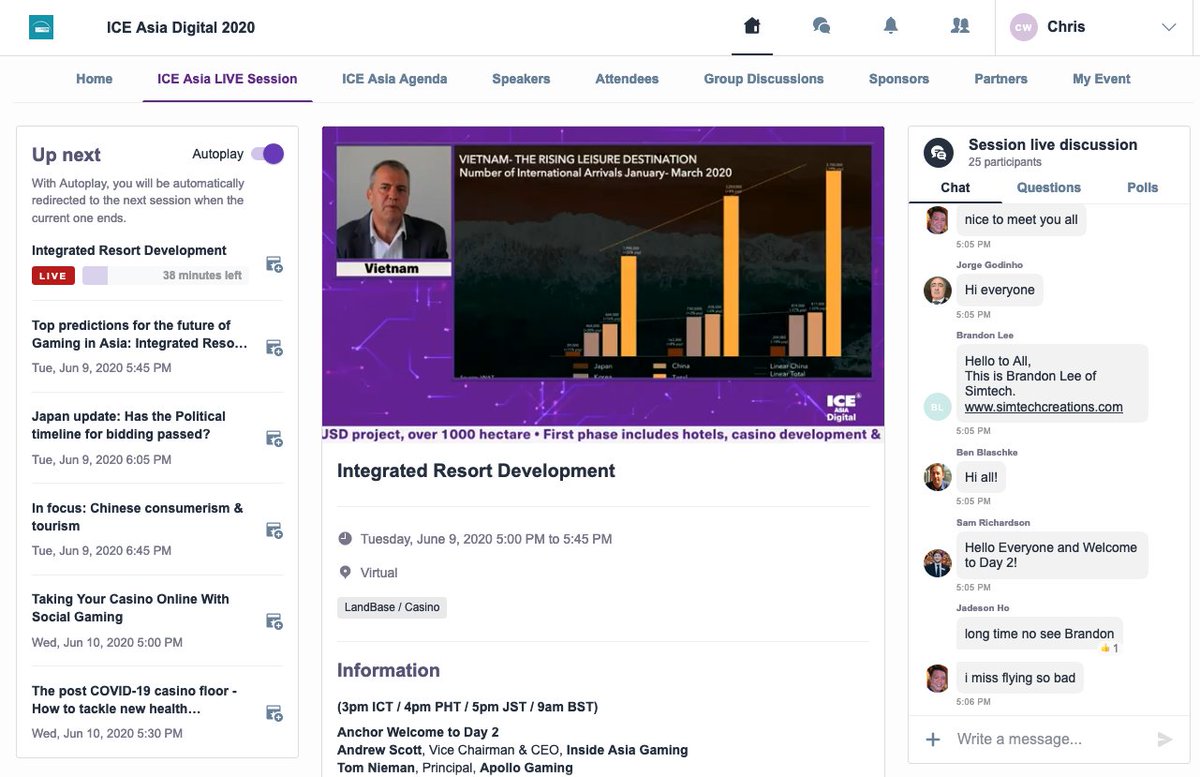Image resolution: width=1200 pixels, height=777 pixels.
Task: Click the Write a message input field
Action: pyautogui.click(x=1048, y=739)
